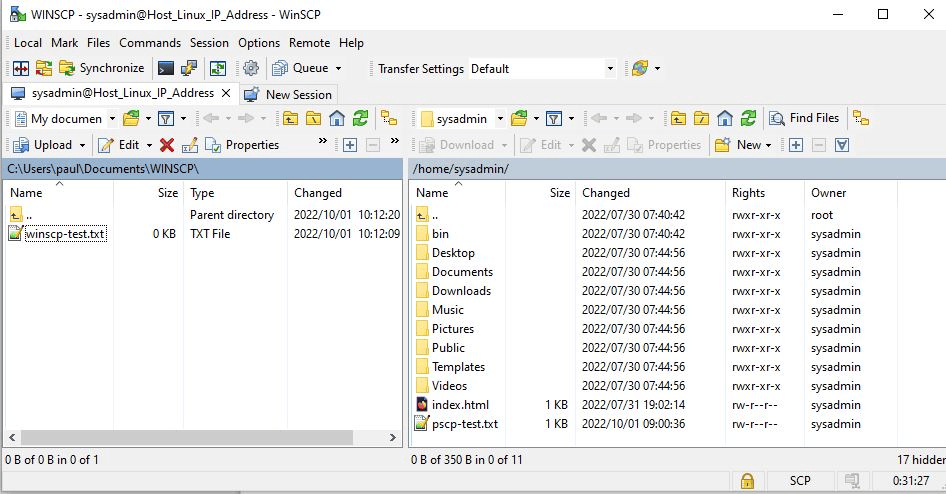Click the red Delete icon in local panel
Viewport: 946px width, 494px height.
pos(167,145)
